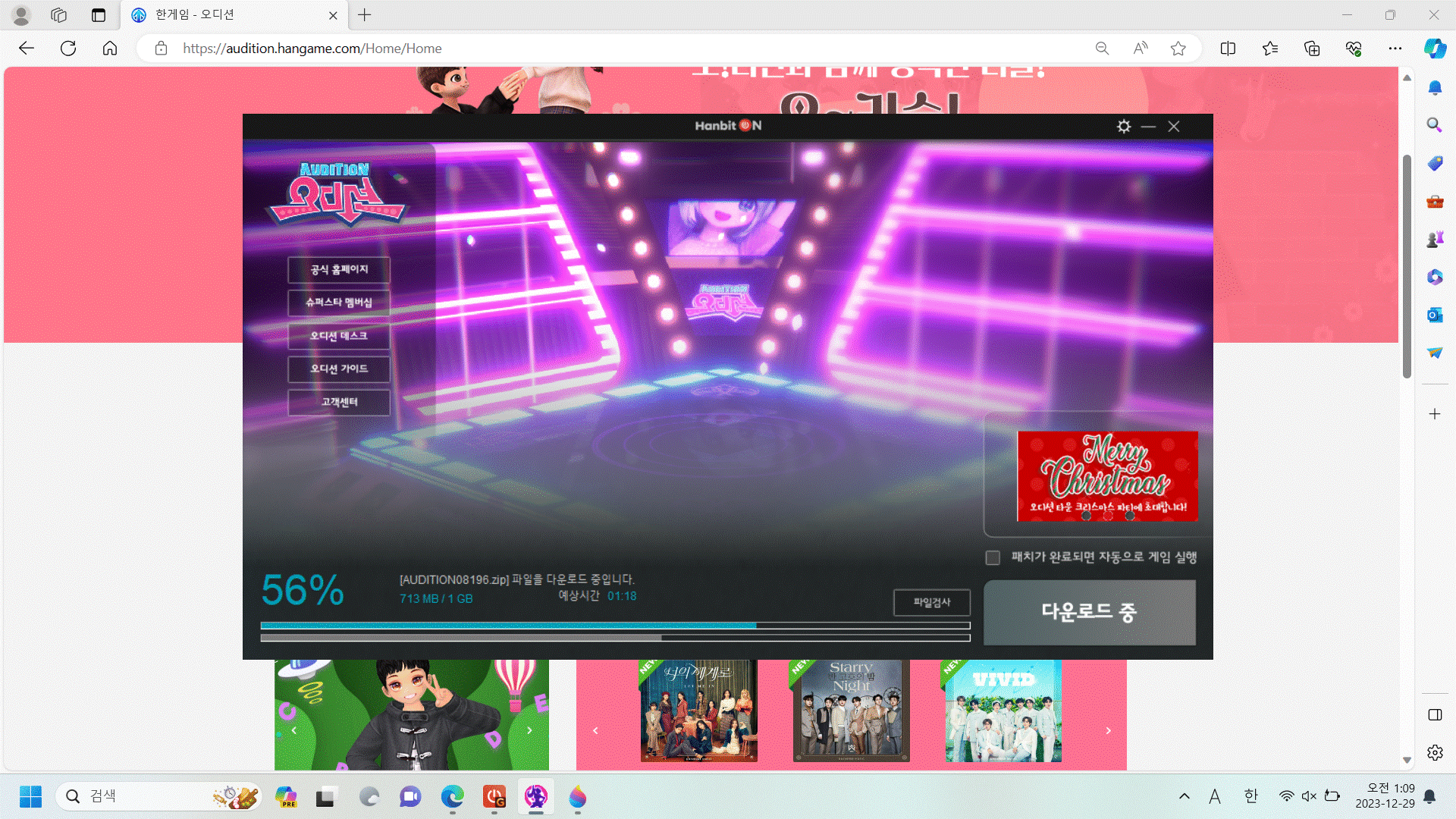Click the 다운로드 중 button
Viewport: 1456px width, 819px height.
(1090, 612)
